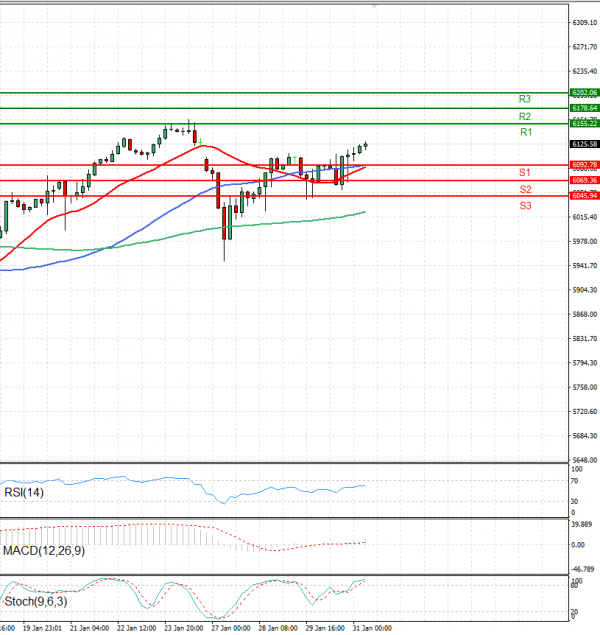This screenshot has width=600, height=635.
Task: Click the 5720.60 price axis value
Action: (585, 411)
